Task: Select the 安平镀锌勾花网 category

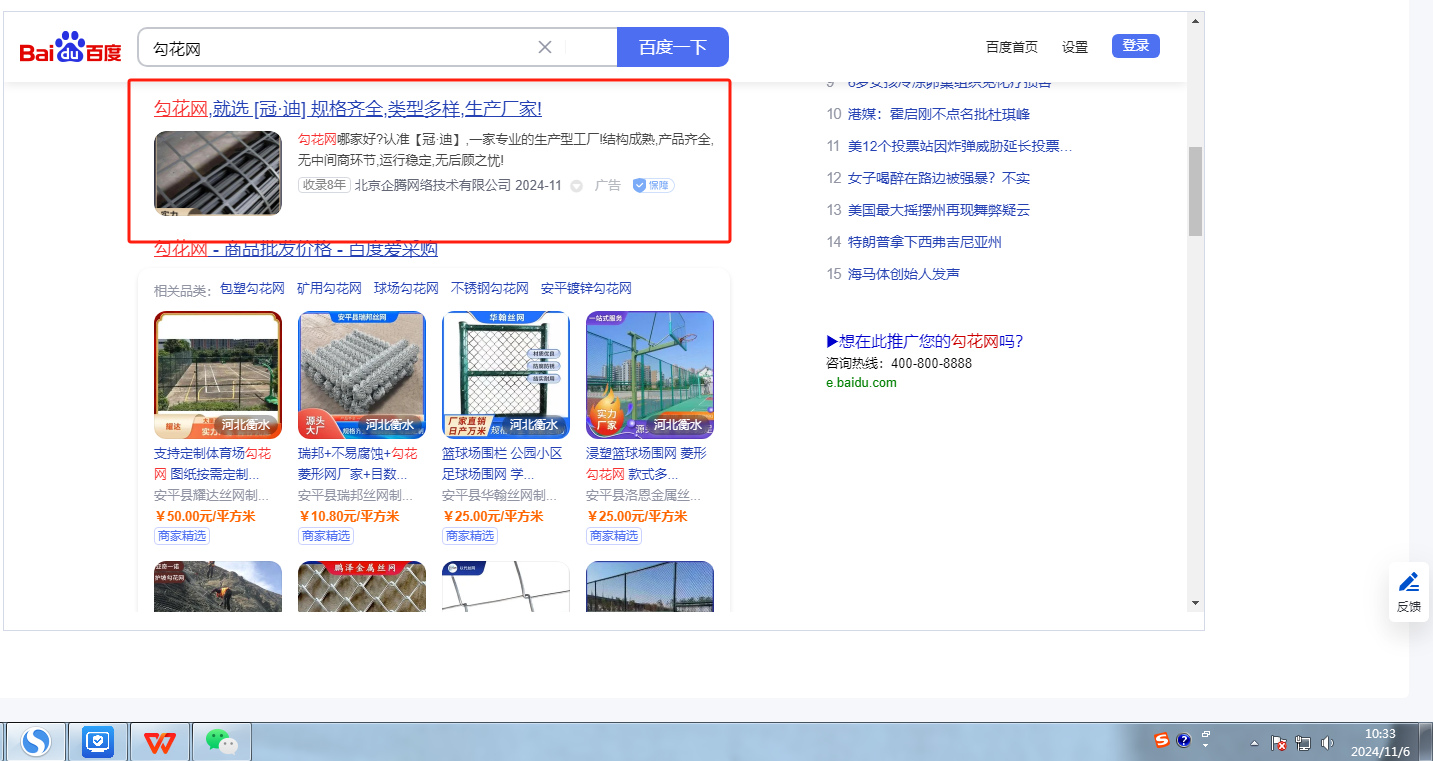Action: click(x=586, y=288)
